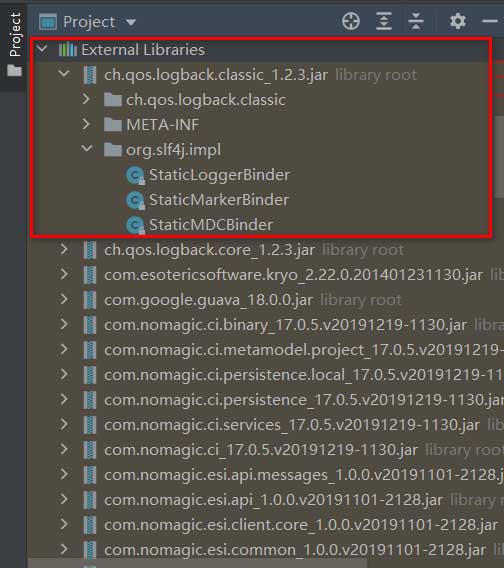Select com.nomagic.esi.api_1.0.0 jar row
Screen dimensions: 504x568
pyautogui.click(x=266, y=500)
